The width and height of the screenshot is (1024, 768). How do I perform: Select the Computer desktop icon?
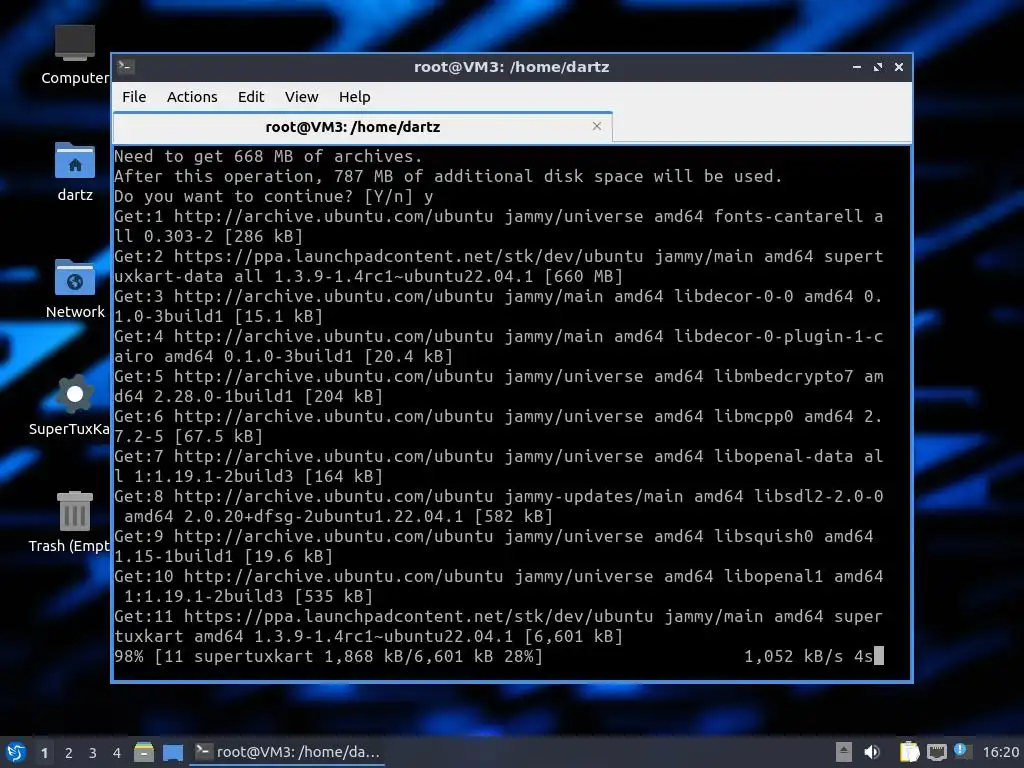pos(75,56)
